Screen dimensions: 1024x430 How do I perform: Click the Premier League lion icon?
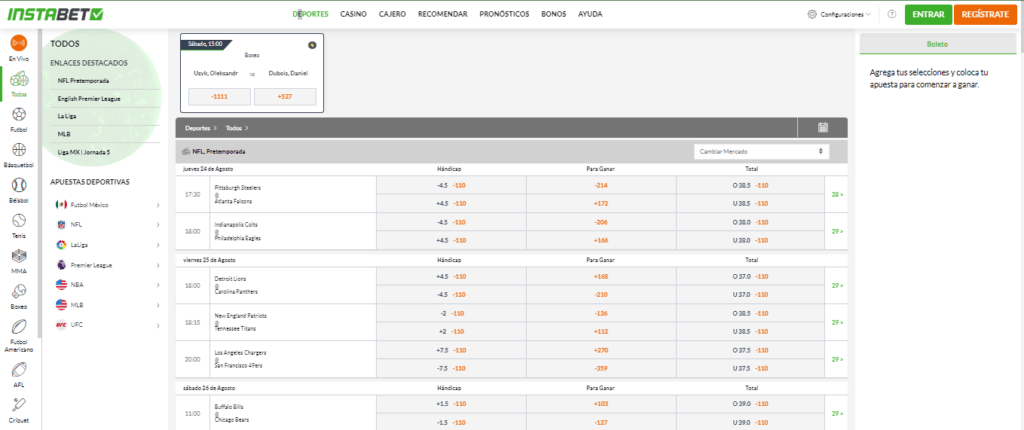(61, 265)
